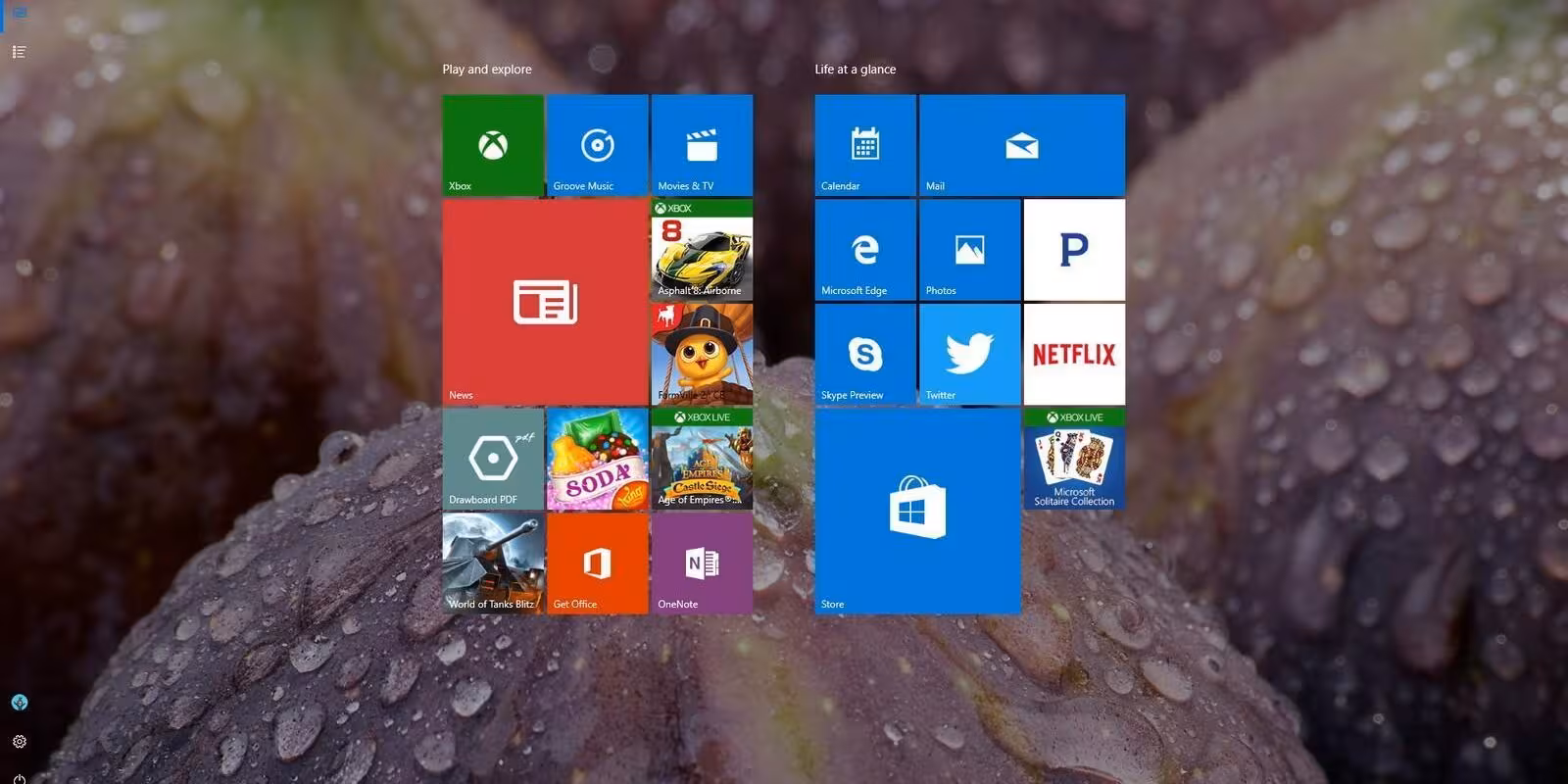Open Movies & TV tile

click(702, 145)
